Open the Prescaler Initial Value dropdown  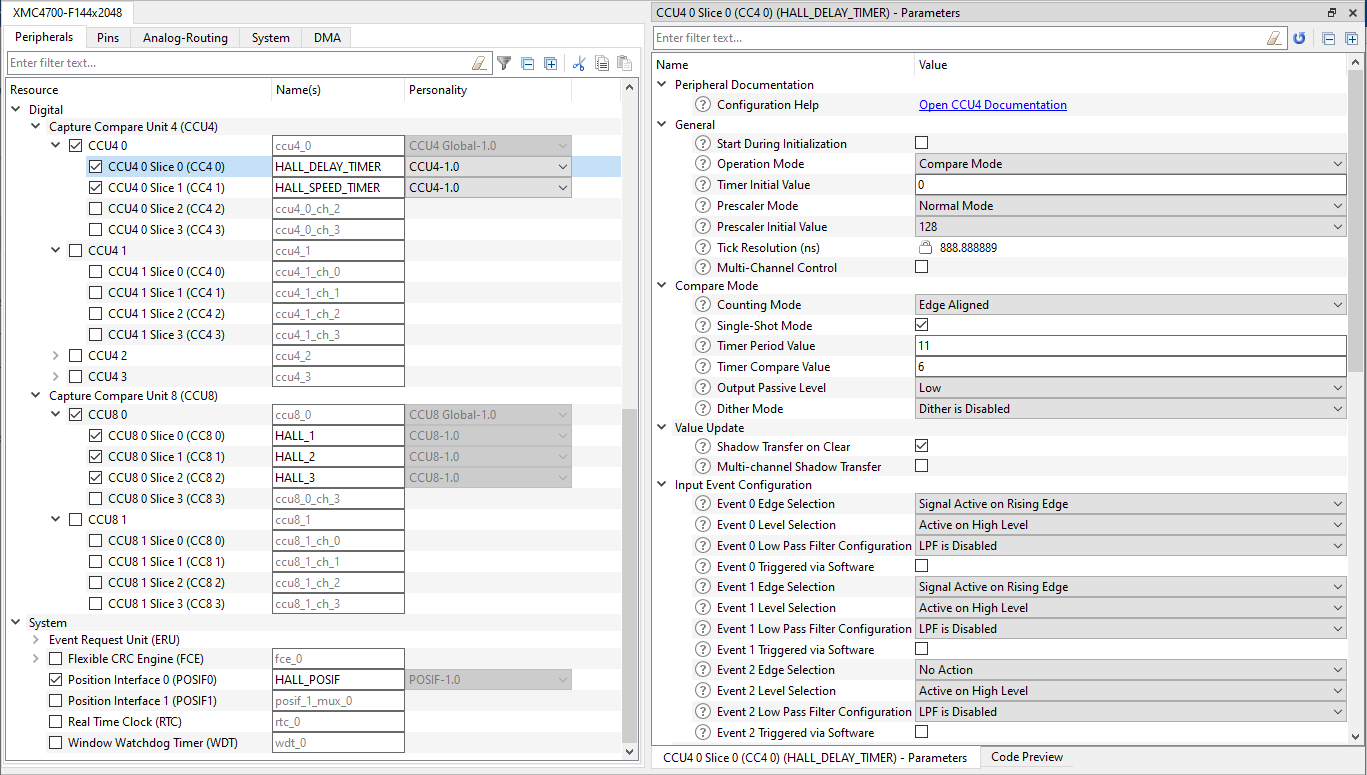[1131, 227]
